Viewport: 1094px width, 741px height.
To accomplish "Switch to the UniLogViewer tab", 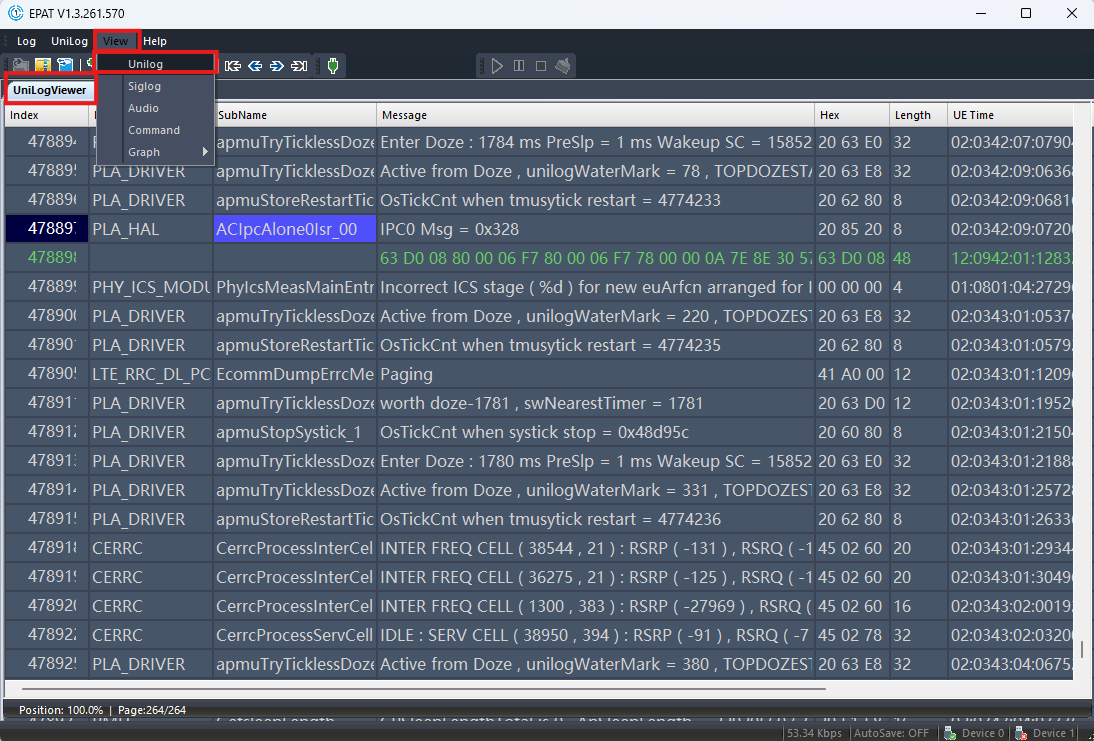I will tap(50, 90).
